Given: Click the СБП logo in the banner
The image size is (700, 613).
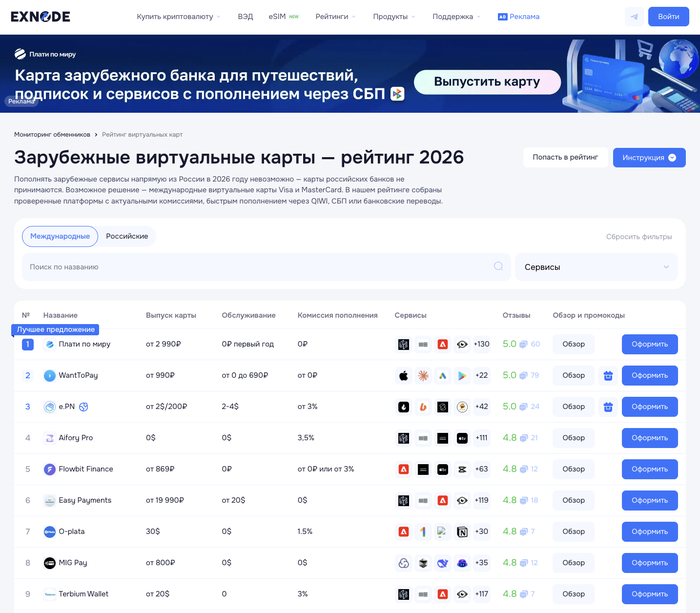Looking at the screenshot, I should tap(397, 94).
